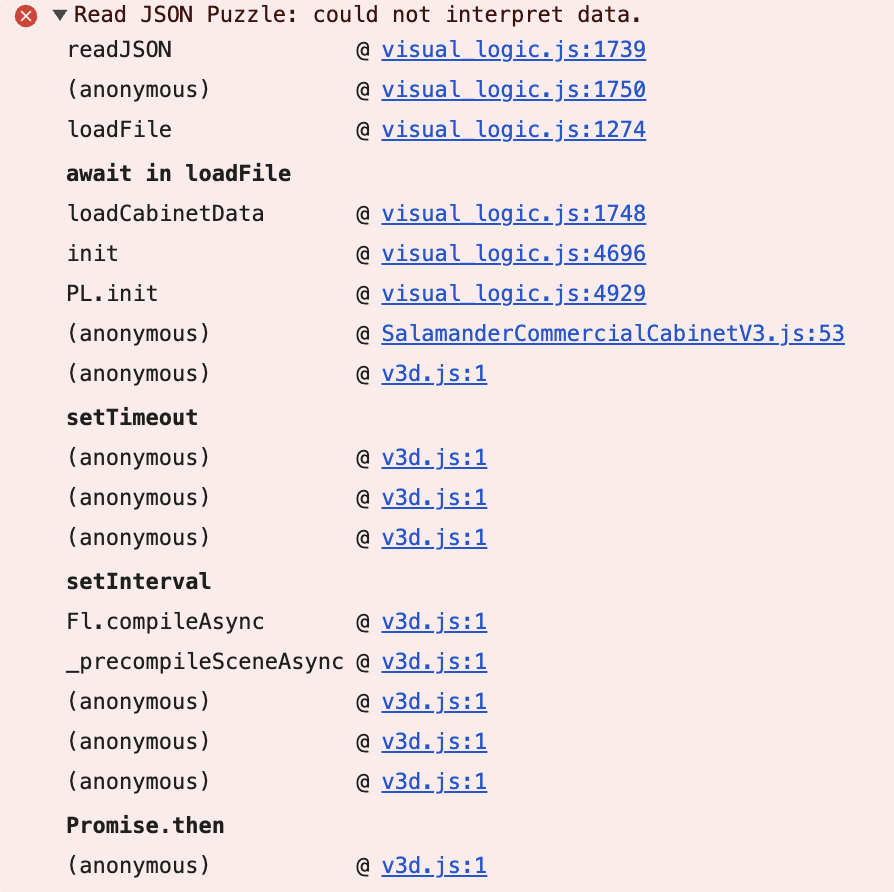This screenshot has height=892, width=894.
Task: Open v3d.js:1 link below SalamanderCommercialCabinetV3 frame
Action: 434,373
